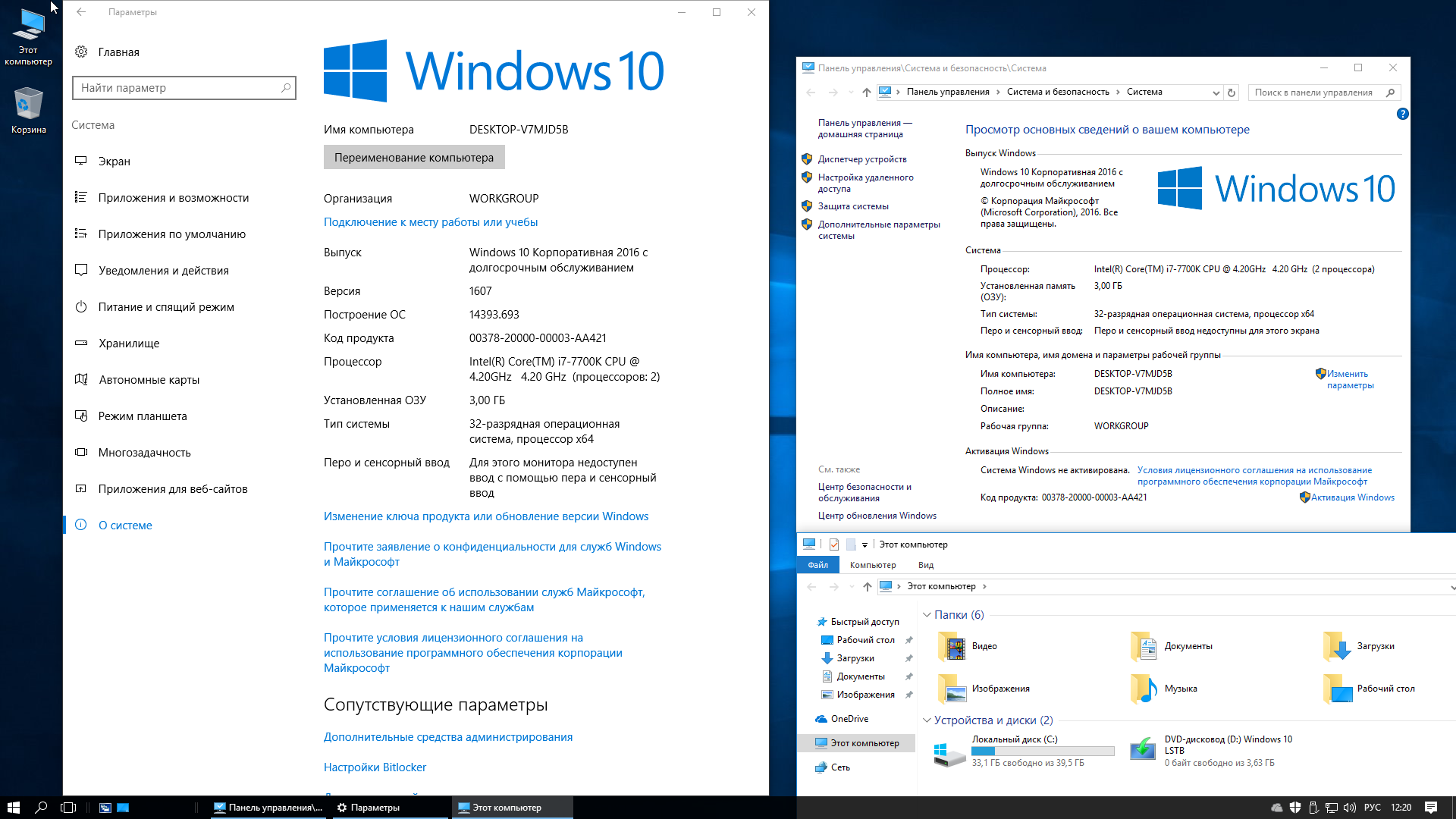Open Изменение ключа продукта link
Image resolution: width=1456 pixels, height=819 pixels.
point(486,516)
